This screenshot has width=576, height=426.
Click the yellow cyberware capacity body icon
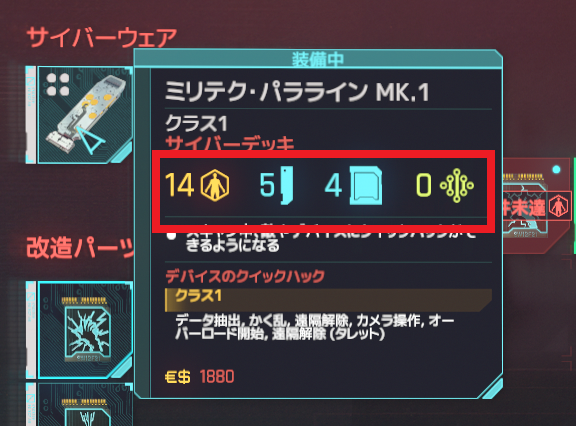(x=215, y=185)
